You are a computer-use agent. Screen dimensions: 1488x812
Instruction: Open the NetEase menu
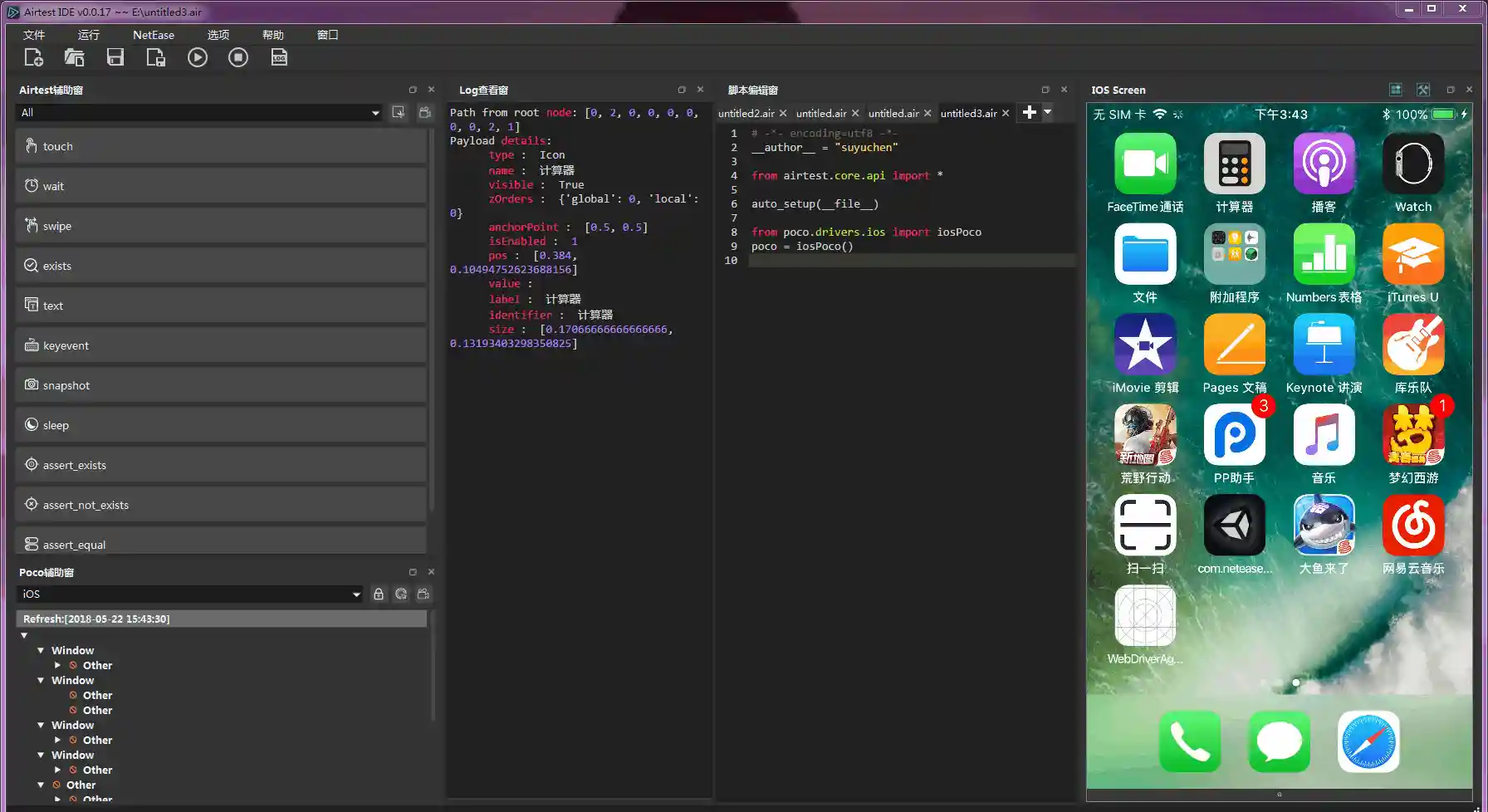[153, 34]
